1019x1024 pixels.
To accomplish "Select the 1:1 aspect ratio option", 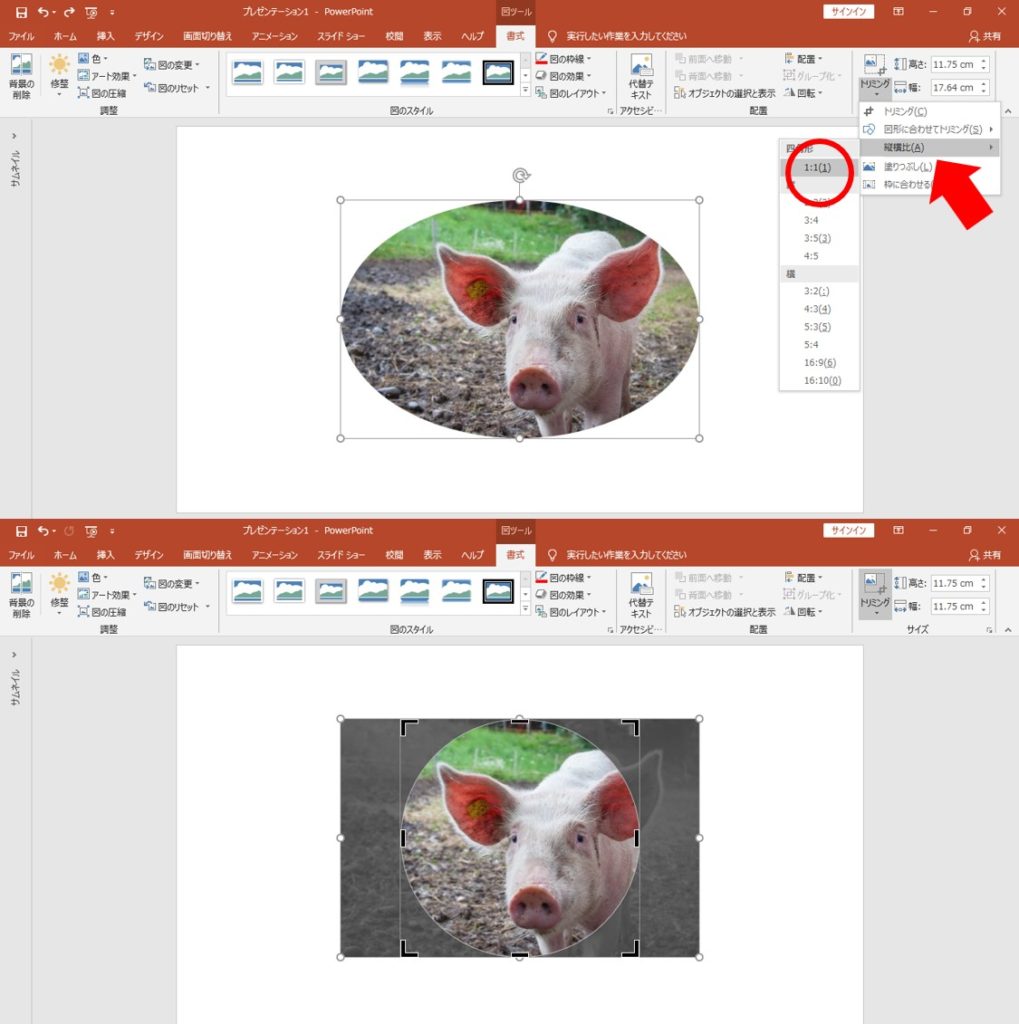I will (817, 167).
